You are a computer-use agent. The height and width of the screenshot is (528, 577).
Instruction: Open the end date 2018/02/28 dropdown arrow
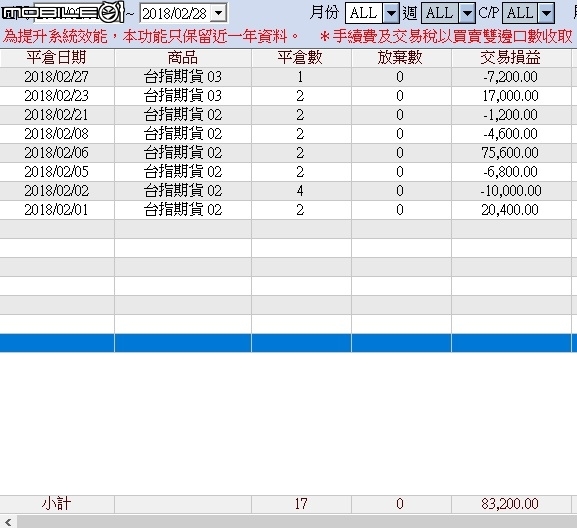(x=219, y=14)
